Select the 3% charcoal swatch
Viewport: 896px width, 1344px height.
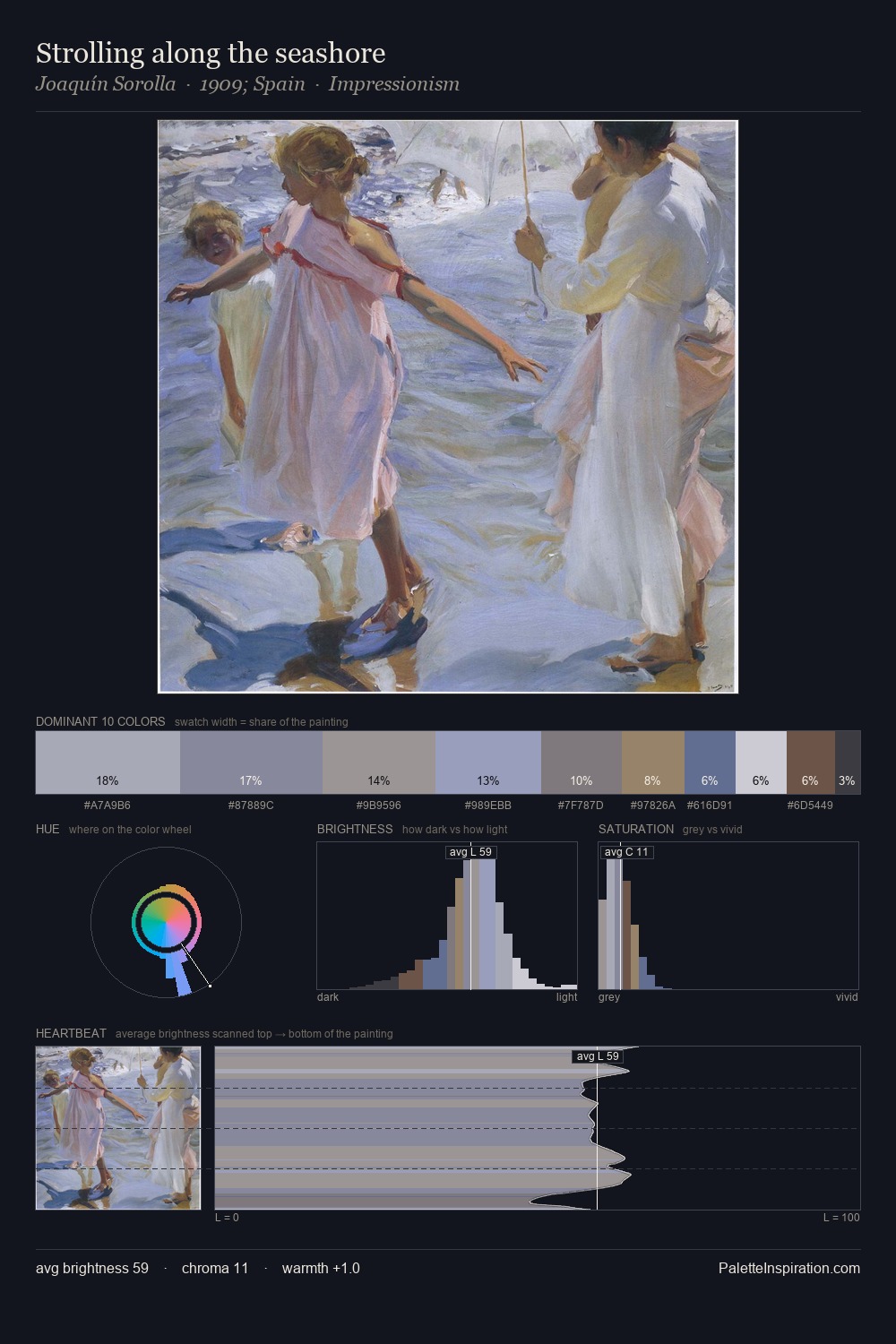coord(848,762)
